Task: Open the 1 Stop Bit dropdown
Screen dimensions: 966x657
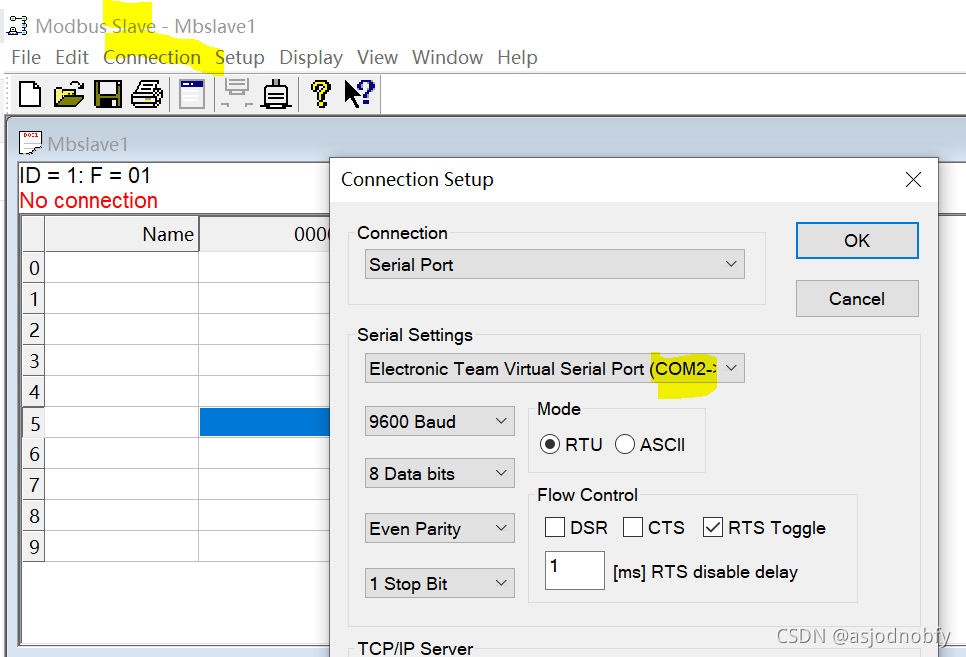Action: coord(439,583)
